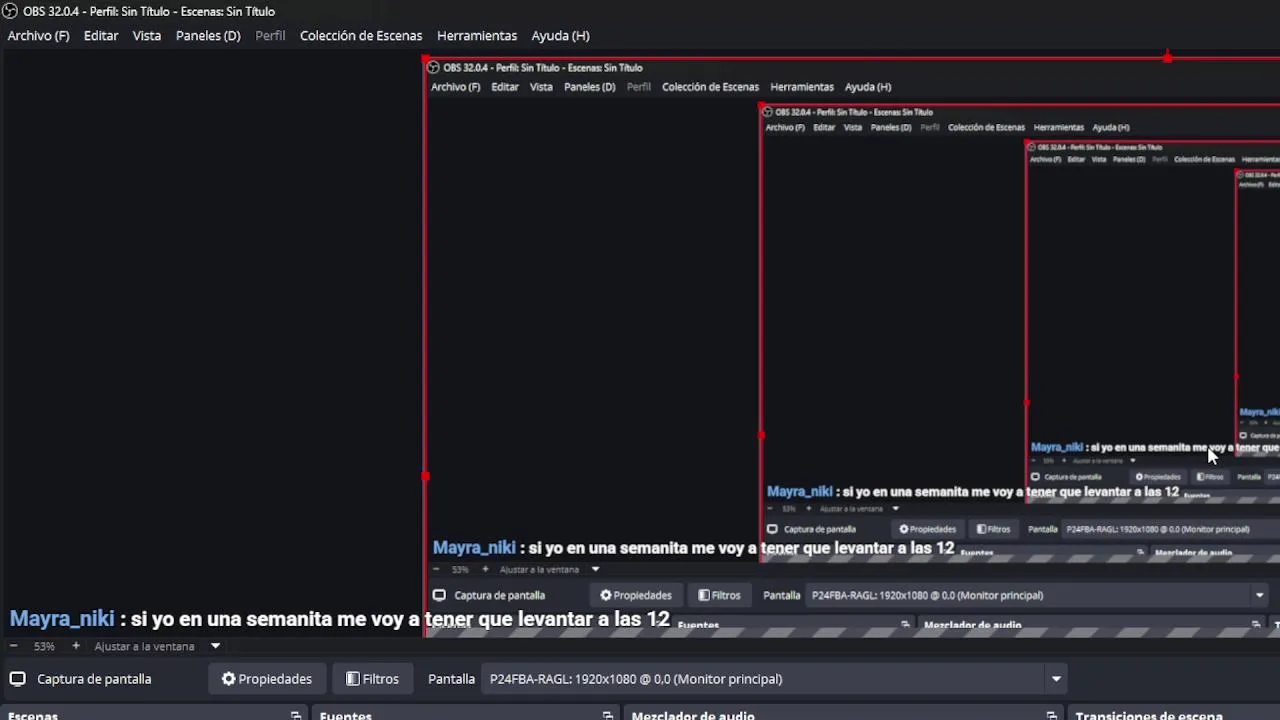Image resolution: width=1280 pixels, height=720 pixels.
Task: Expand the main preview scaling dropdown arrow
Action: point(215,646)
